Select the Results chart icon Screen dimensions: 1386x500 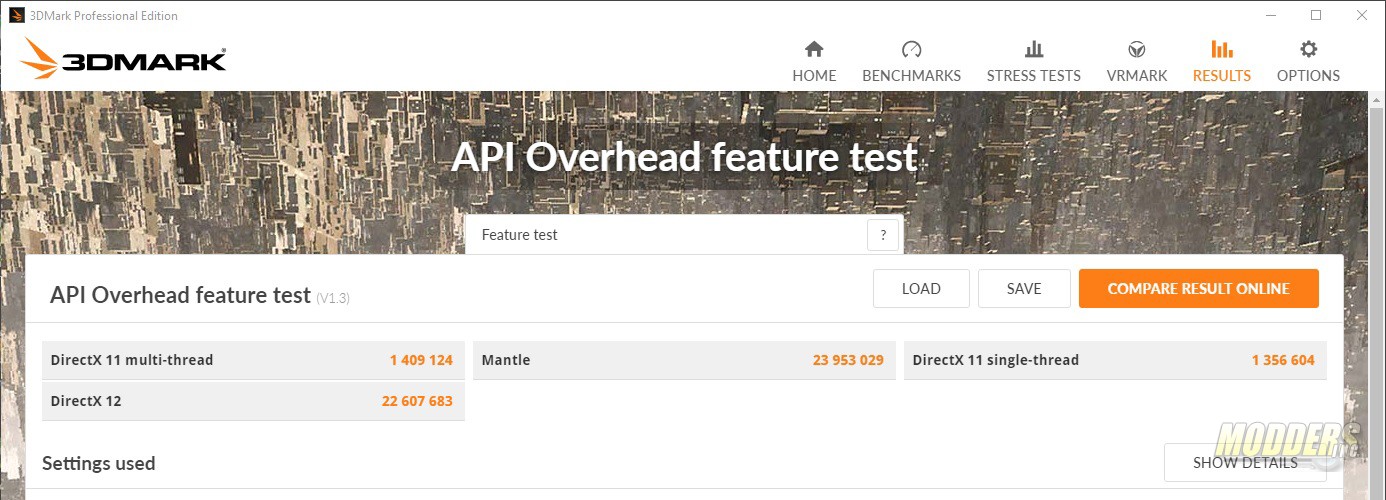click(x=1222, y=49)
